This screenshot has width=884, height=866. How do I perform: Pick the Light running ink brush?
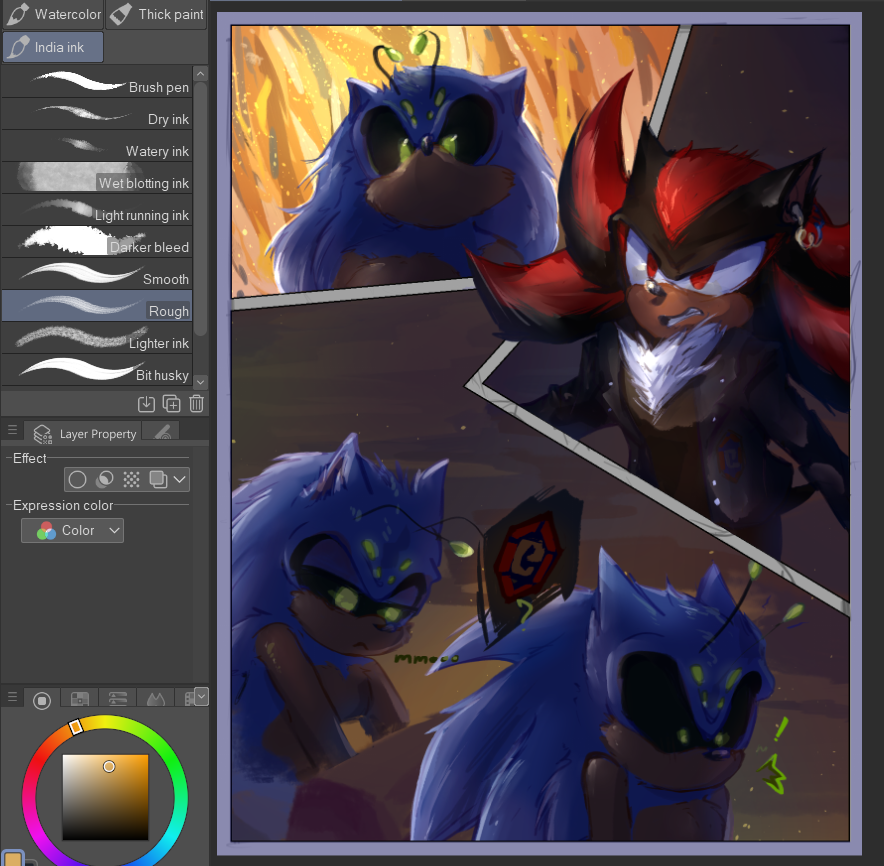click(x=97, y=210)
